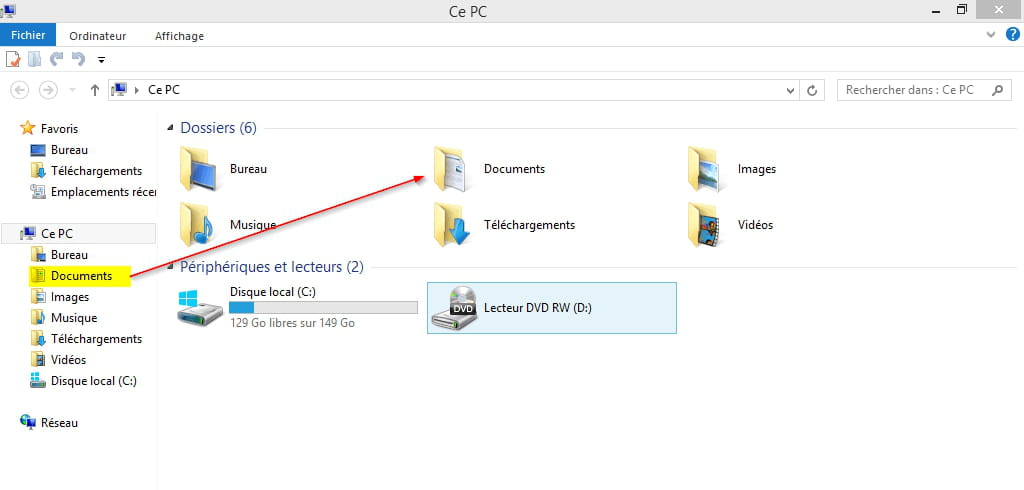
Task: Open the Vidéos folder icon in main pane
Action: [706, 225]
